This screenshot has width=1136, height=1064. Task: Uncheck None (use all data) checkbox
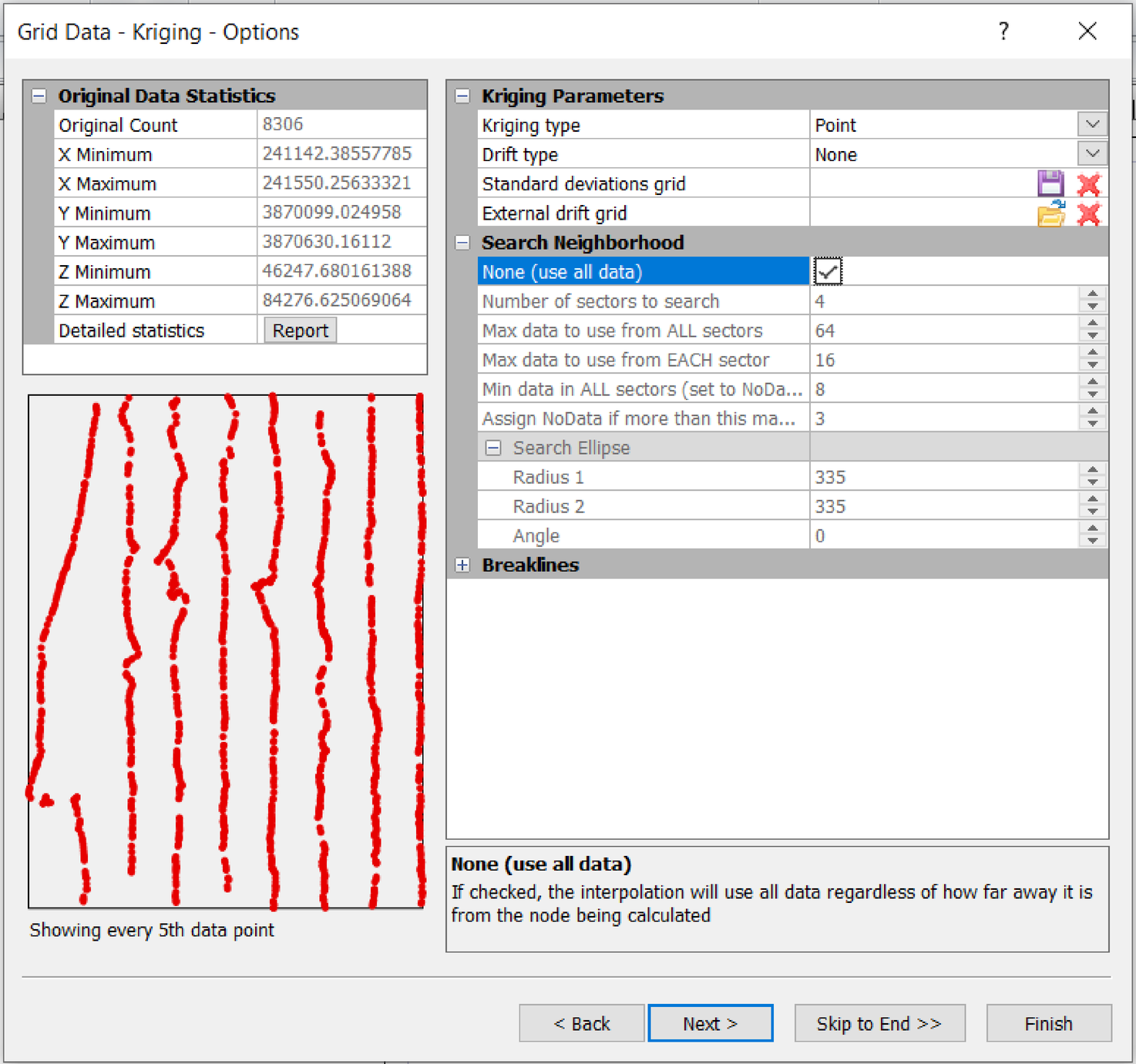828,272
